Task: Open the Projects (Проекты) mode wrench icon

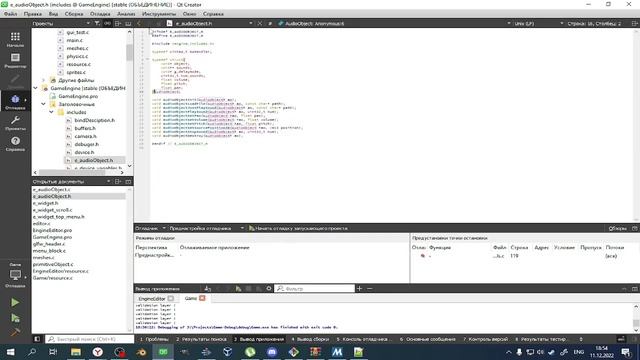Action: (x=15, y=122)
